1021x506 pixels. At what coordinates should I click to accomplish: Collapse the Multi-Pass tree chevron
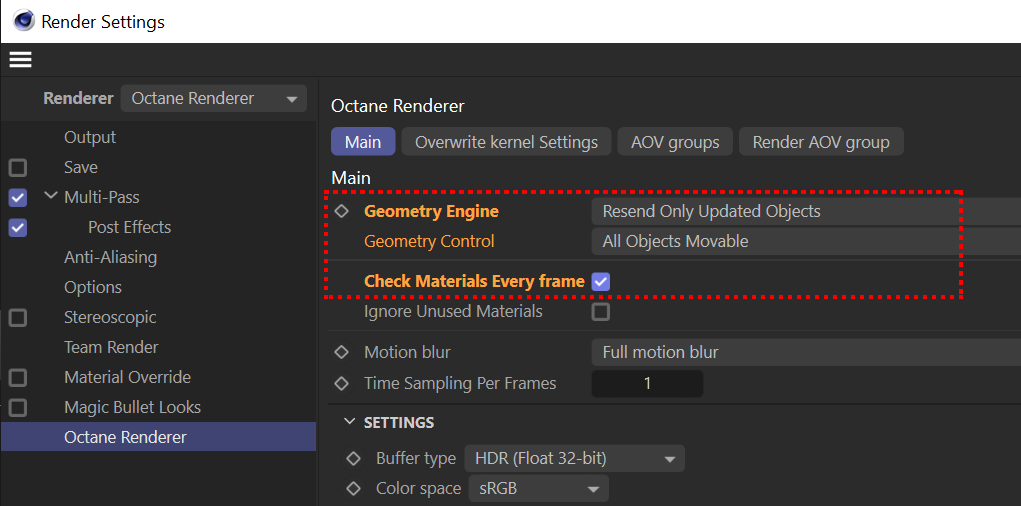point(51,196)
